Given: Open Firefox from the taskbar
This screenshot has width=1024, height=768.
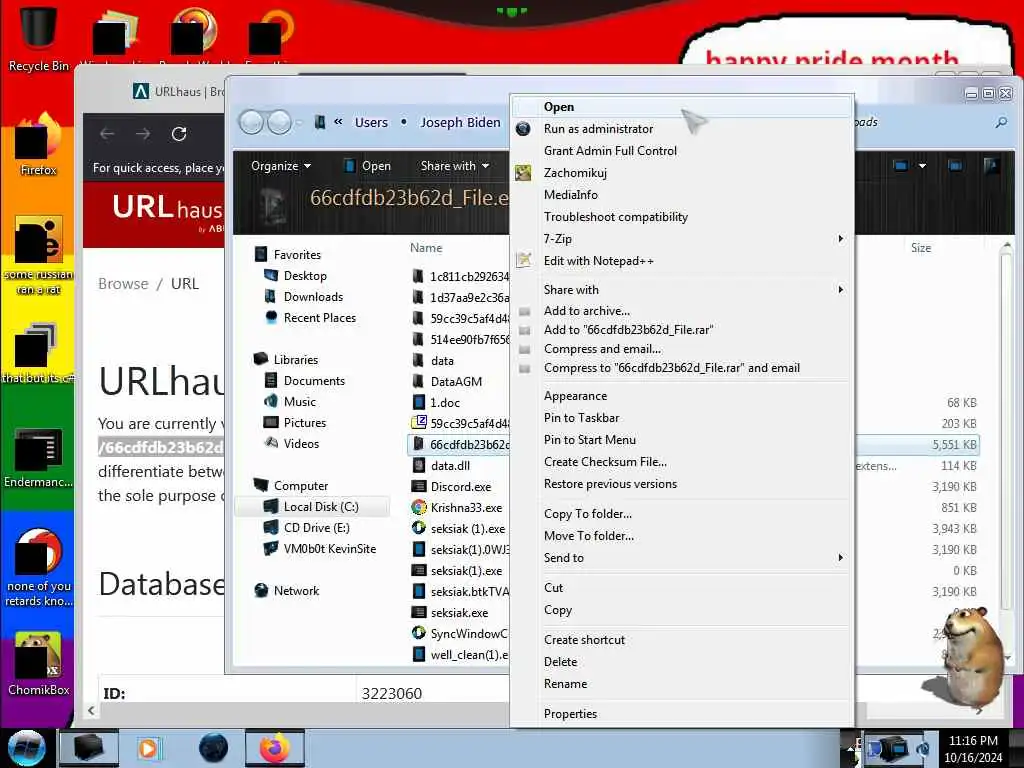Looking at the screenshot, I should pos(274,748).
